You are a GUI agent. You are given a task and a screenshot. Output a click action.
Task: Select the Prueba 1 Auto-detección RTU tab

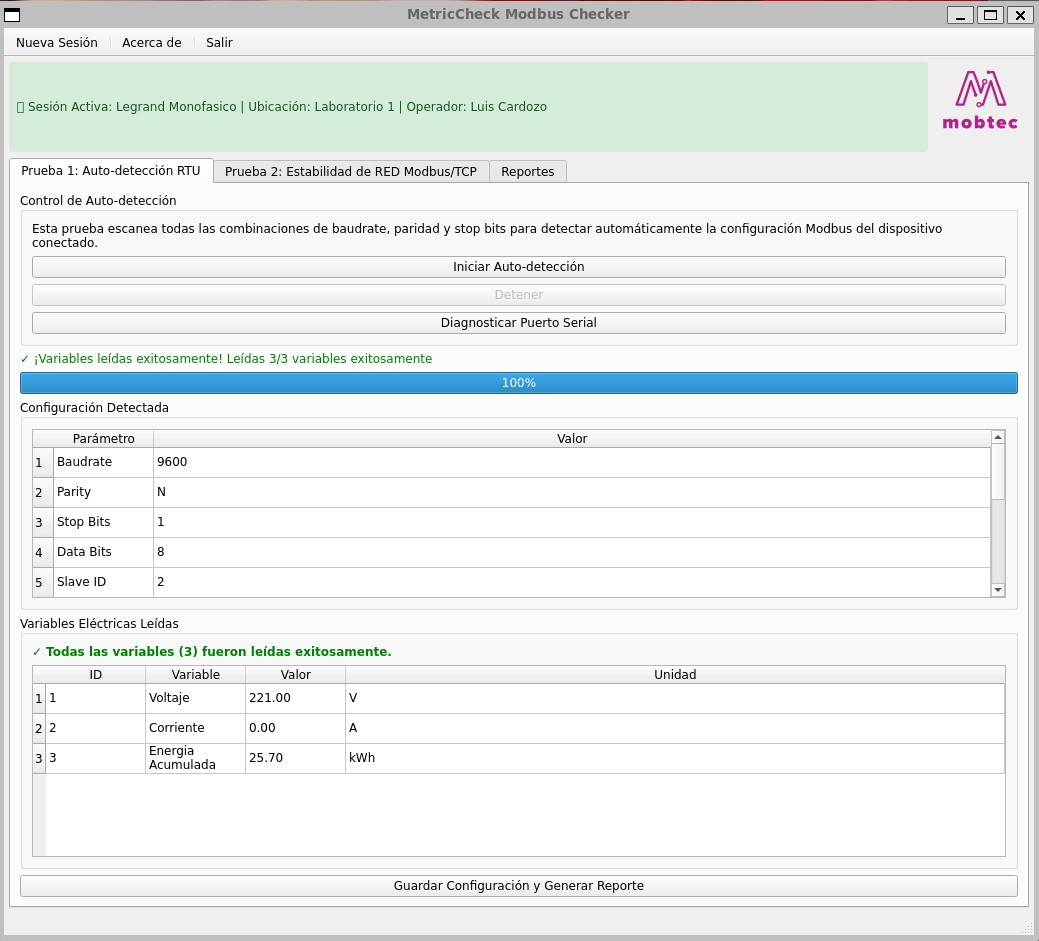[x=111, y=171]
